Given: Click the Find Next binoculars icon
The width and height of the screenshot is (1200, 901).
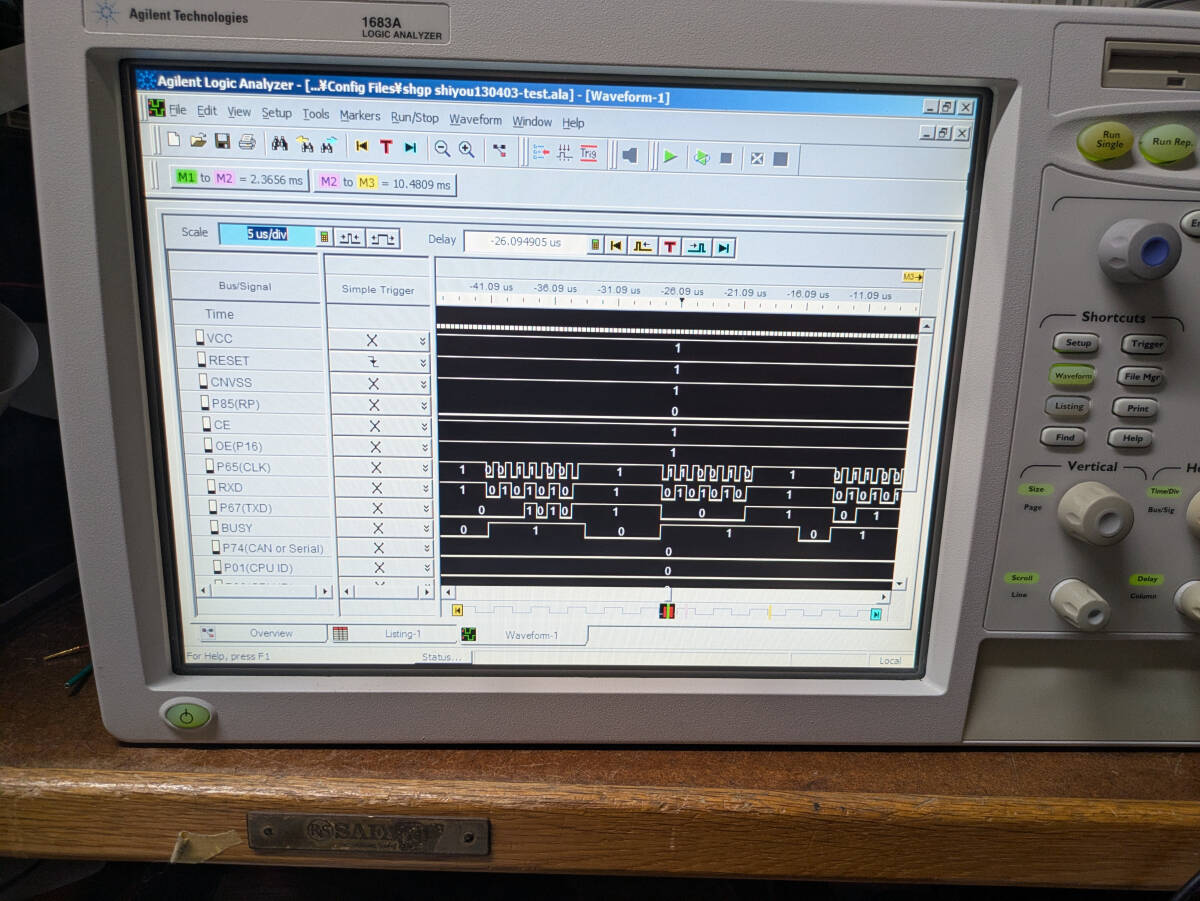Looking at the screenshot, I should pos(328,146).
